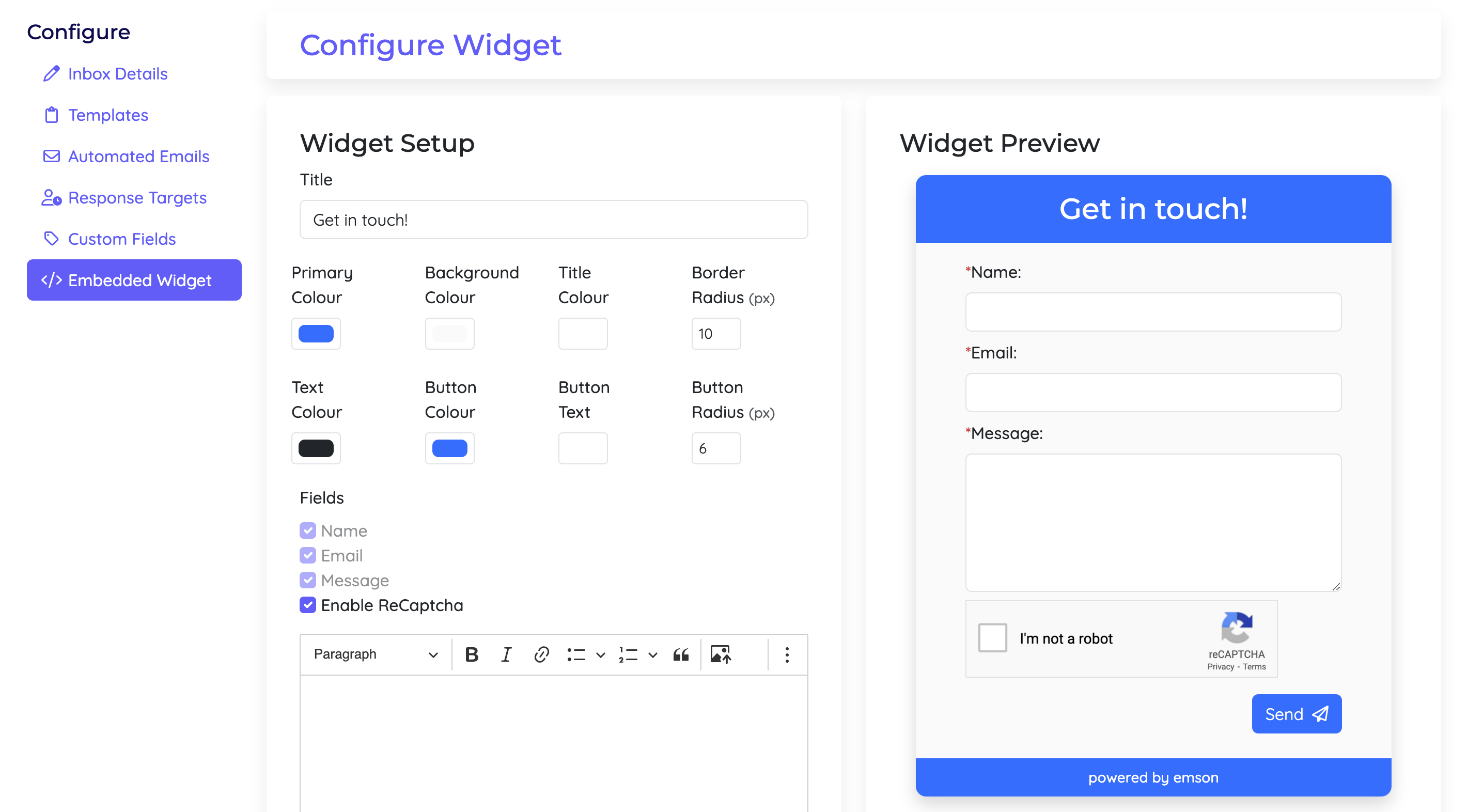This screenshot has width=1468, height=812.
Task: Insert a link with the link icon
Action: 541,654
